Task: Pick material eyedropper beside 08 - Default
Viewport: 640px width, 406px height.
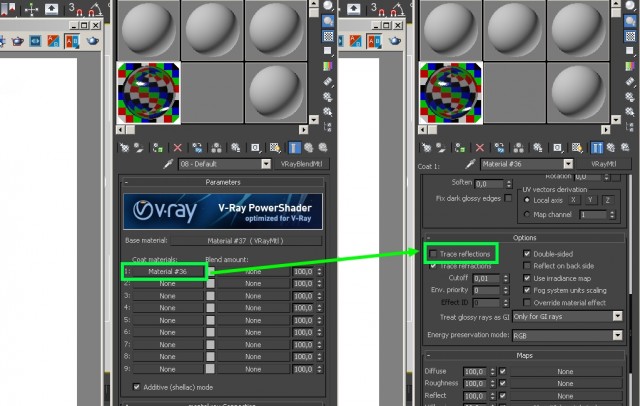Action: tap(168, 164)
